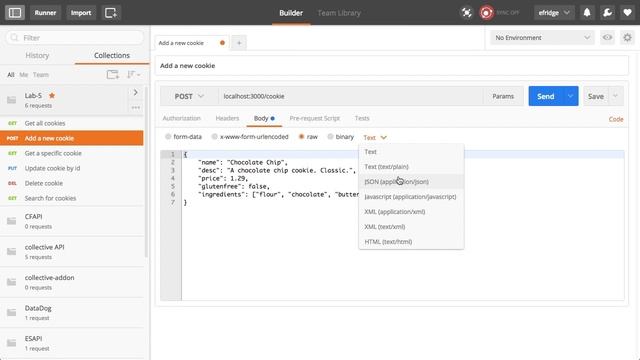Click the new collection folder icon

tap(113, 74)
